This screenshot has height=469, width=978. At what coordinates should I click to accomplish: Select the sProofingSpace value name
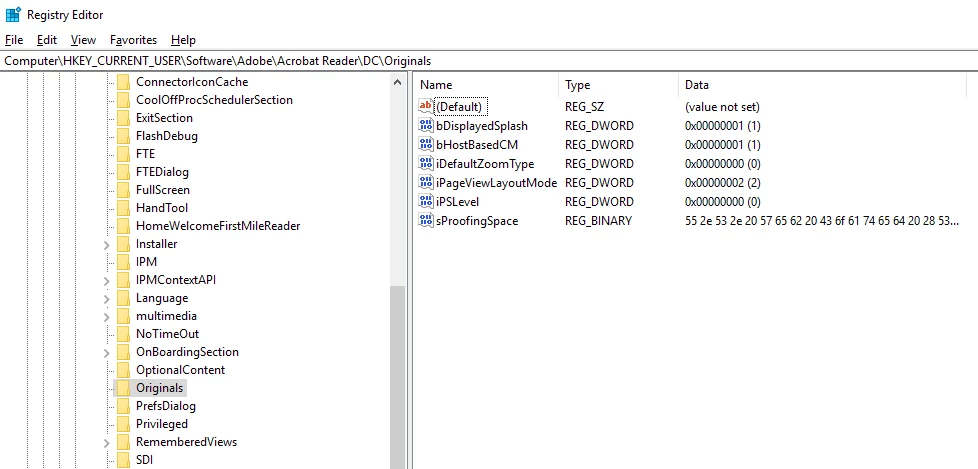[477, 221]
